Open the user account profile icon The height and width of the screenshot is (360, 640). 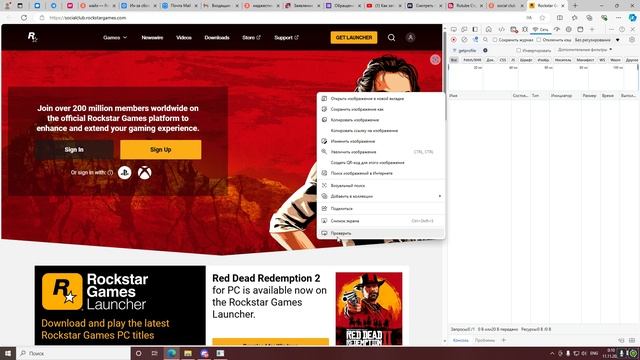[410, 38]
